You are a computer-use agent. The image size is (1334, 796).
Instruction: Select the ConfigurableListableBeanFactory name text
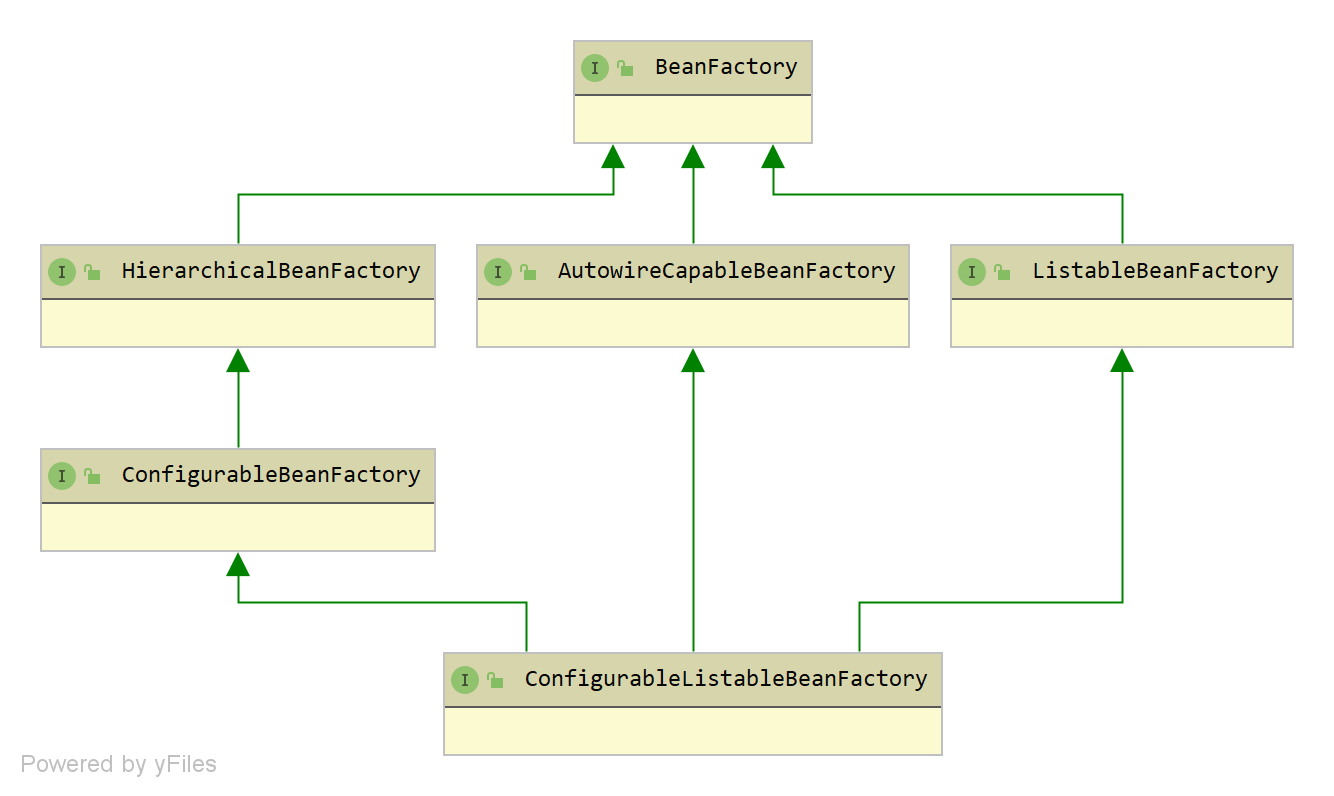[x=726, y=680]
